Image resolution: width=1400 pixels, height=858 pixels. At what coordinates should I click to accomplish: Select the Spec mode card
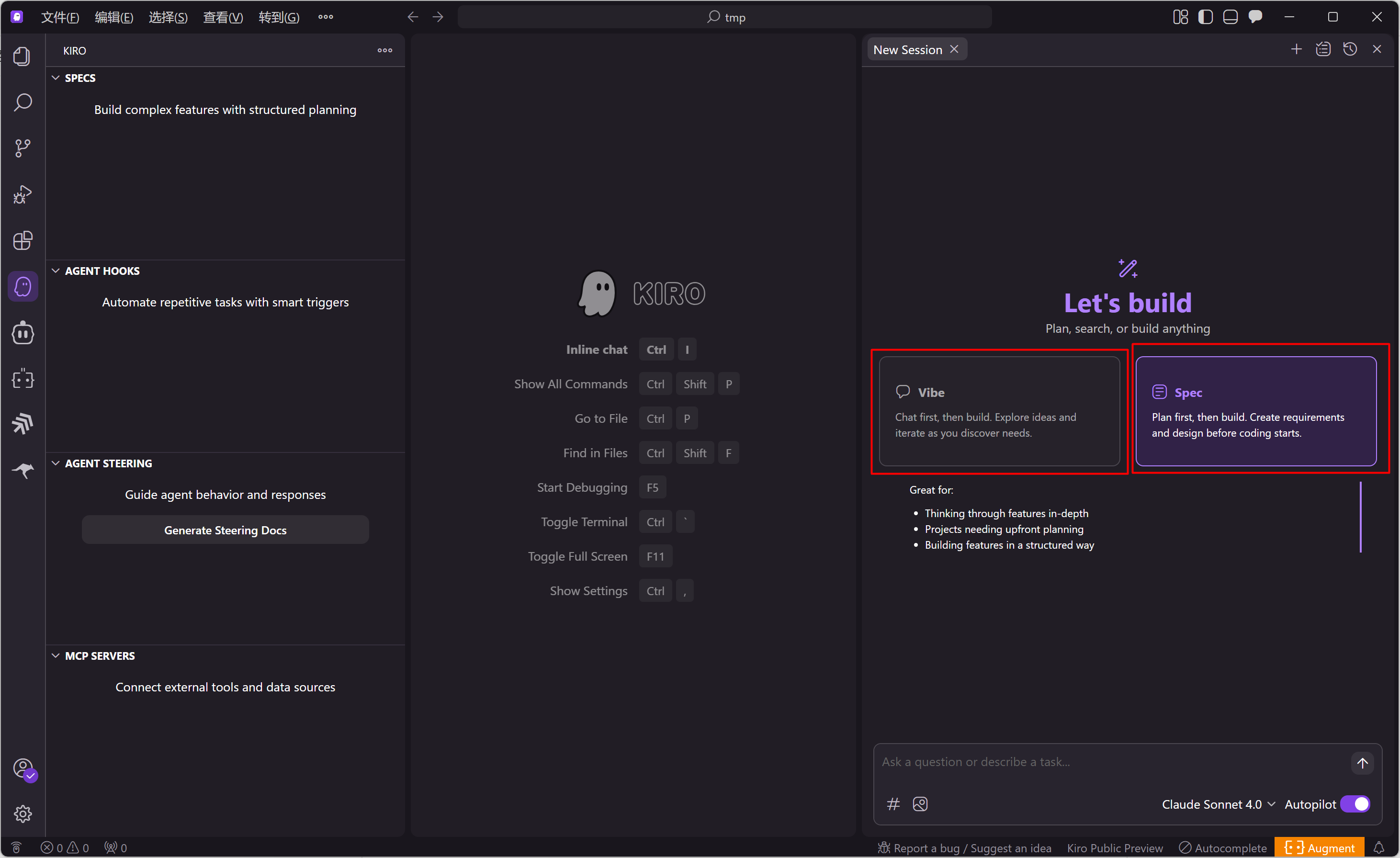tap(1256, 411)
